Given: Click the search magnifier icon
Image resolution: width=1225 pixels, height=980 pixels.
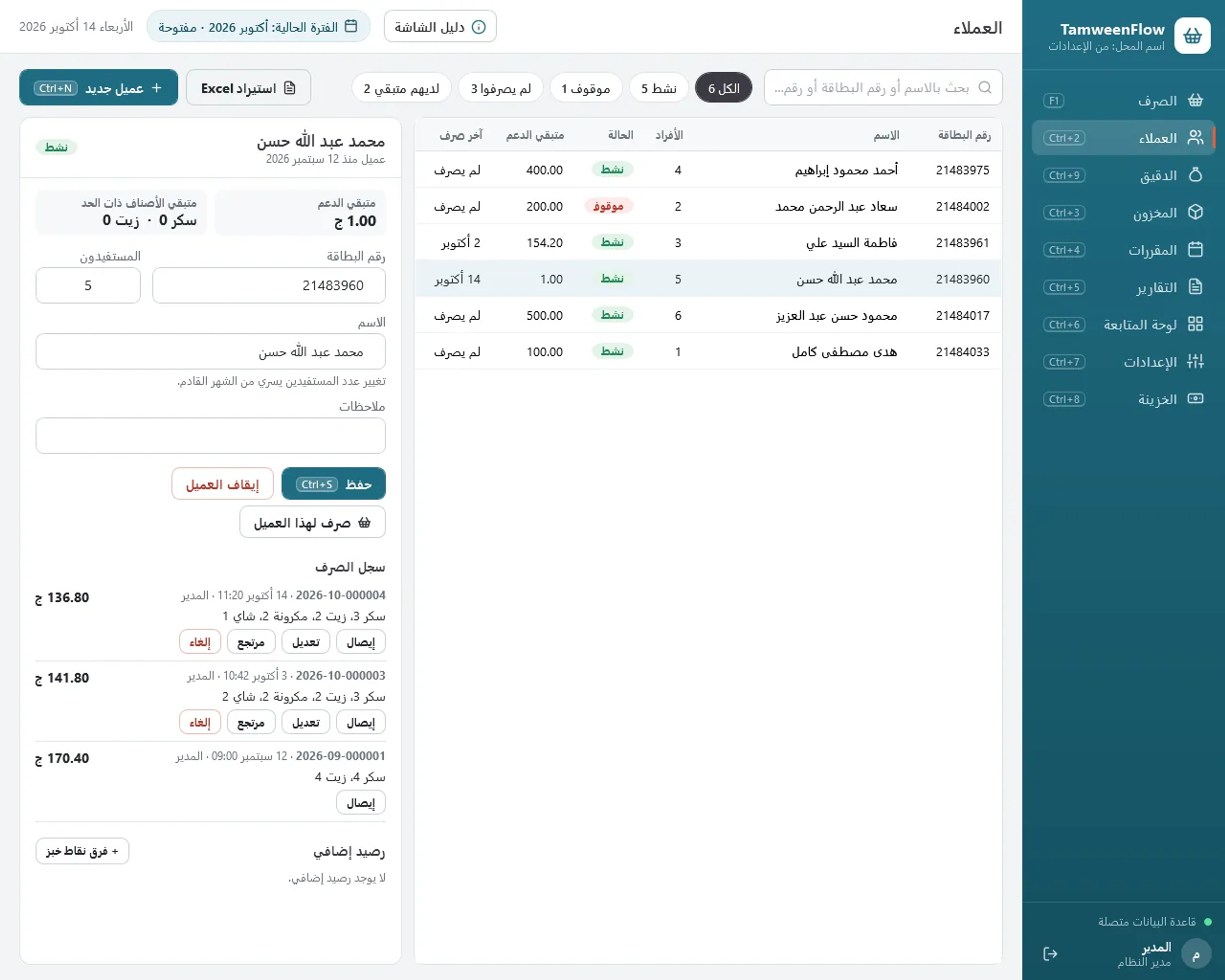Looking at the screenshot, I should (985, 87).
